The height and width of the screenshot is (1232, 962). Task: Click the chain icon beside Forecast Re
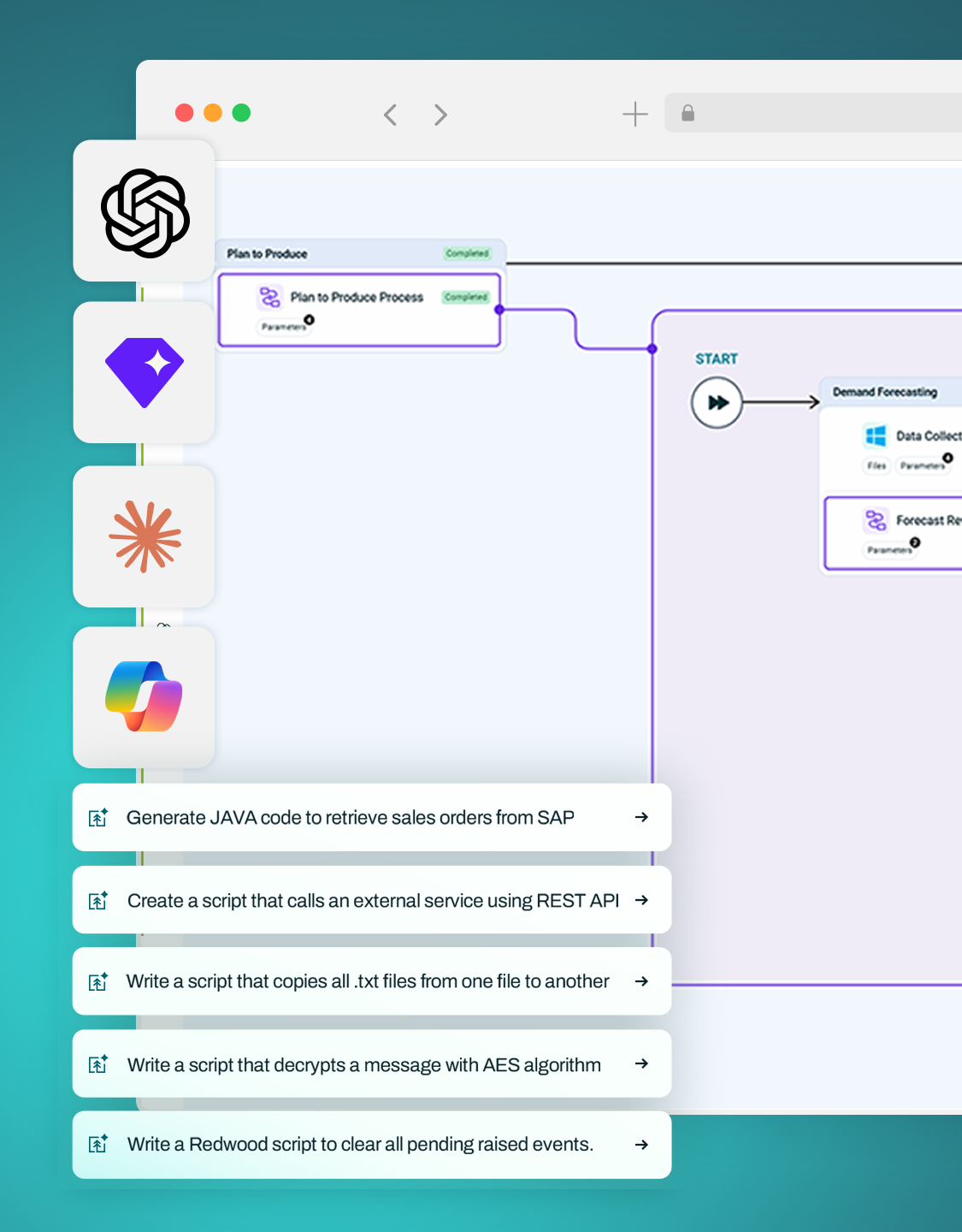pyautogui.click(x=876, y=520)
